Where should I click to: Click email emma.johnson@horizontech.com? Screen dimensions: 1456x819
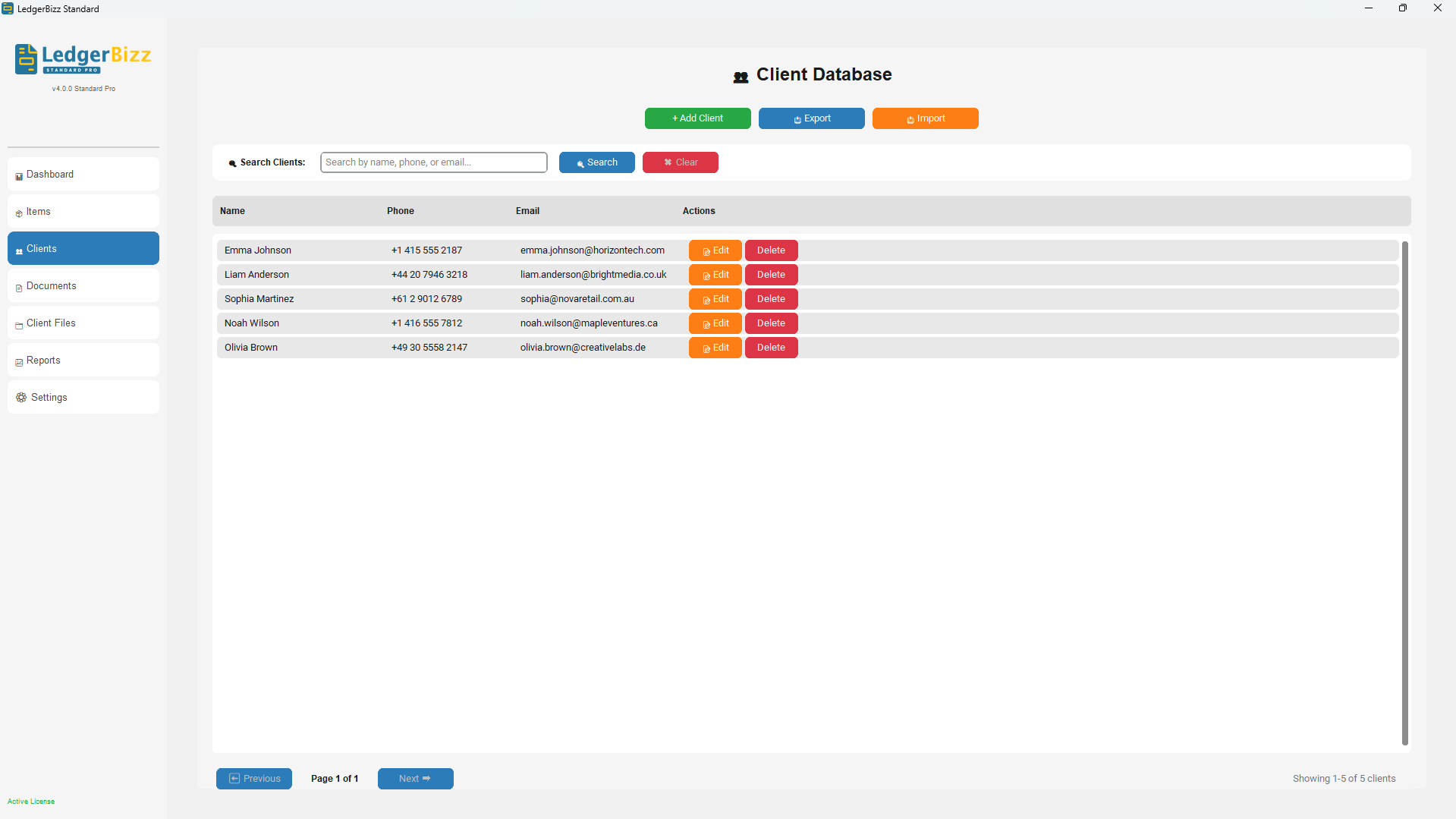point(592,250)
